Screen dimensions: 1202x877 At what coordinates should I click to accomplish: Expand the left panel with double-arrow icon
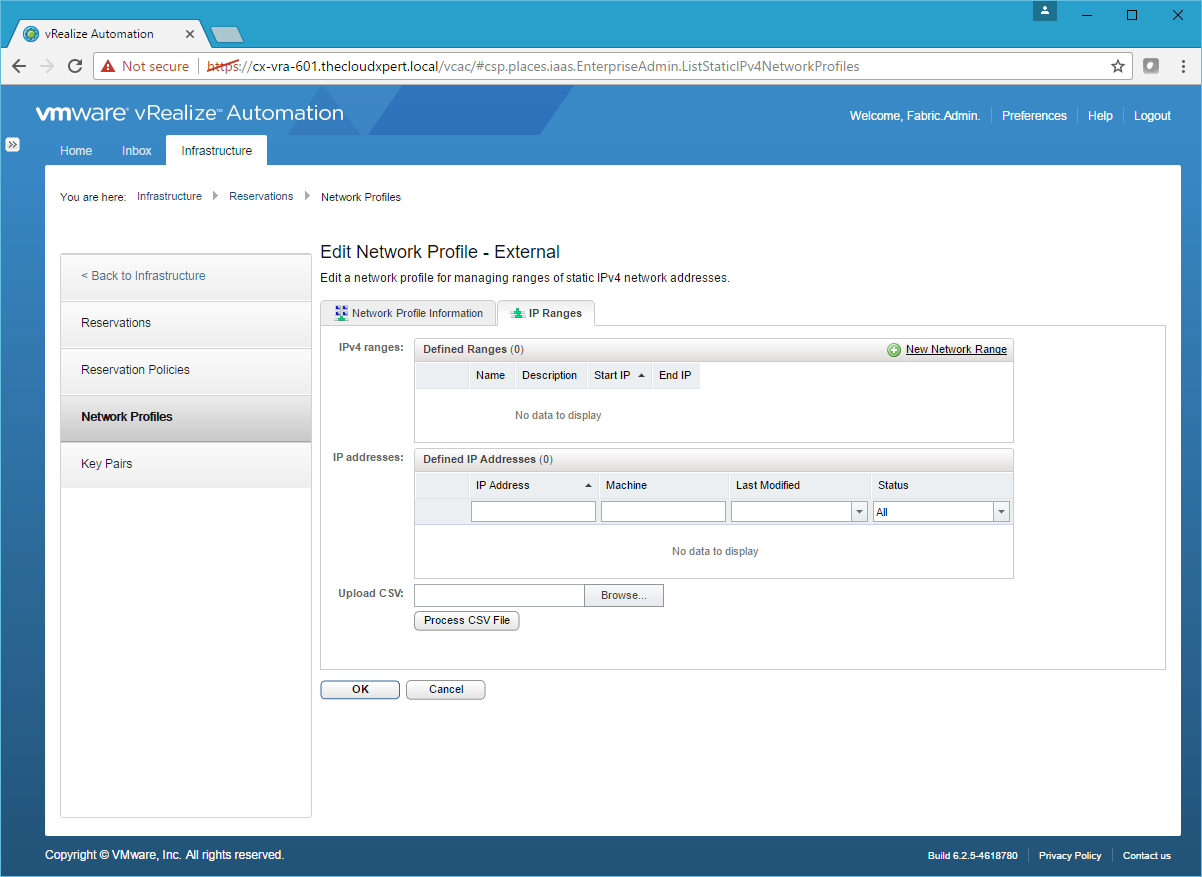pyautogui.click(x=12, y=144)
